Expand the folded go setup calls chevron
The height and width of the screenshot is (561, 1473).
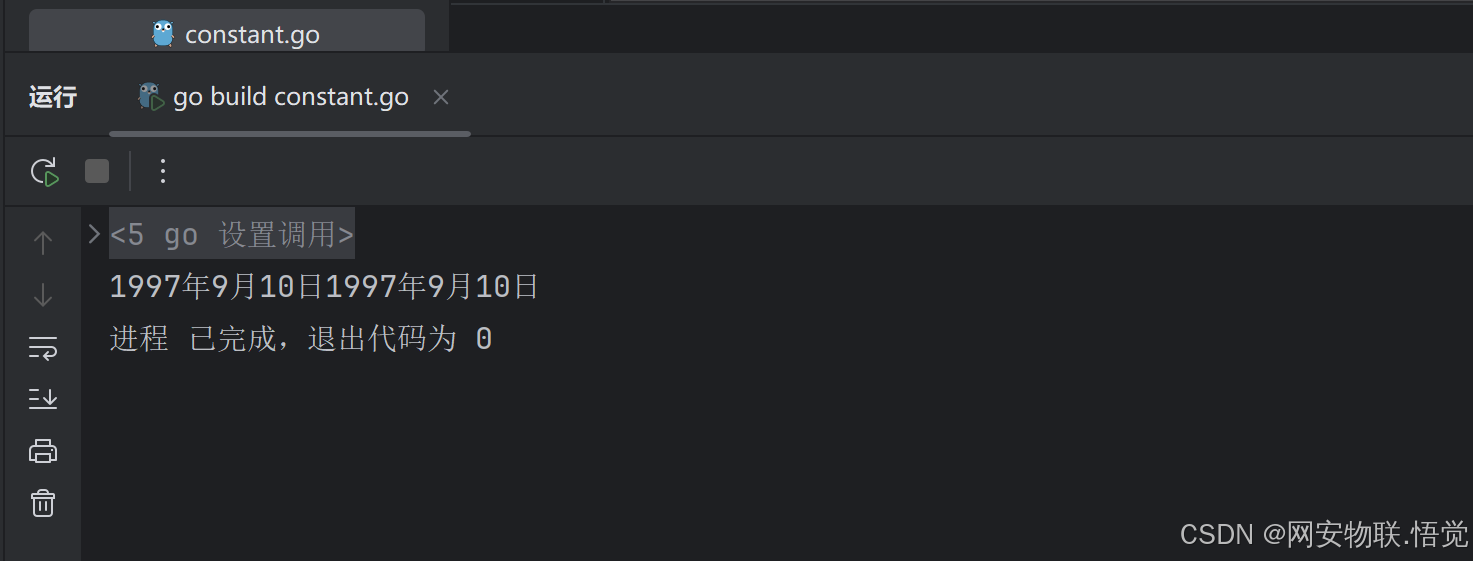coord(94,234)
